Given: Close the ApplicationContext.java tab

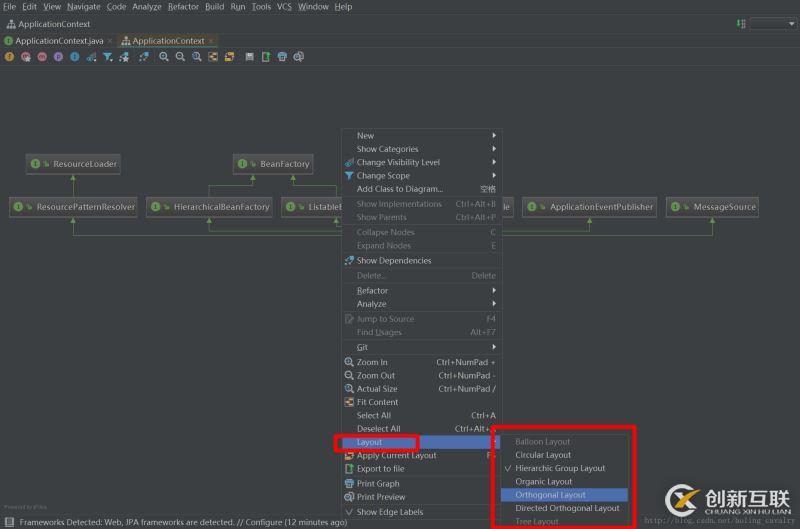Looking at the screenshot, I should pyautogui.click(x=110, y=41).
